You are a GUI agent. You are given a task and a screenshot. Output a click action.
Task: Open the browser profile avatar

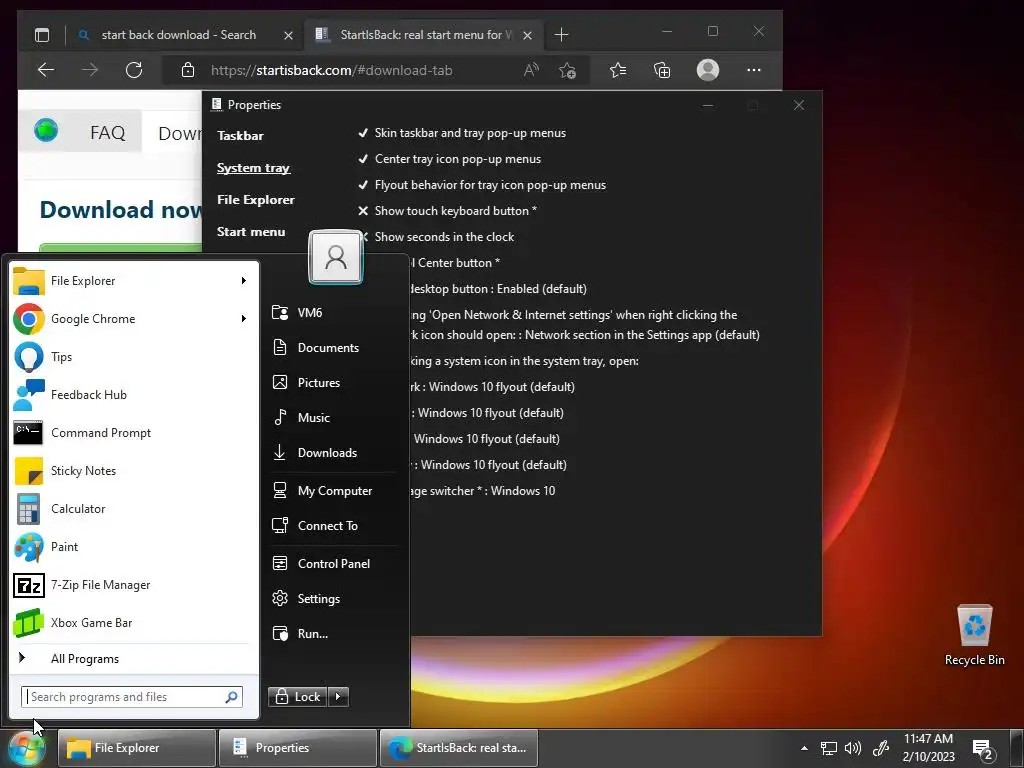[708, 70]
